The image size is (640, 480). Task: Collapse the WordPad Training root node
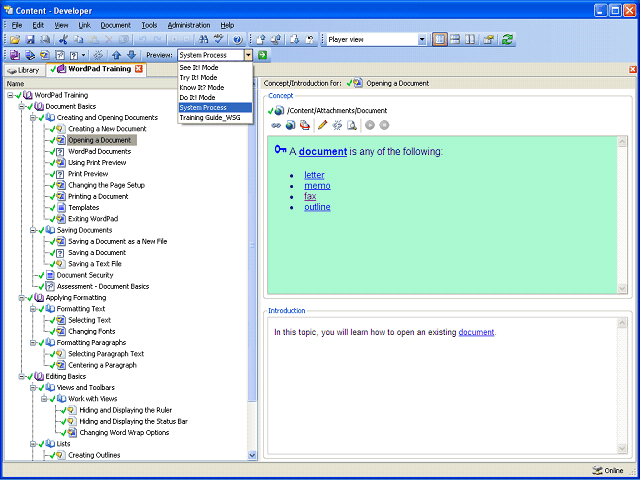click(x=10, y=95)
